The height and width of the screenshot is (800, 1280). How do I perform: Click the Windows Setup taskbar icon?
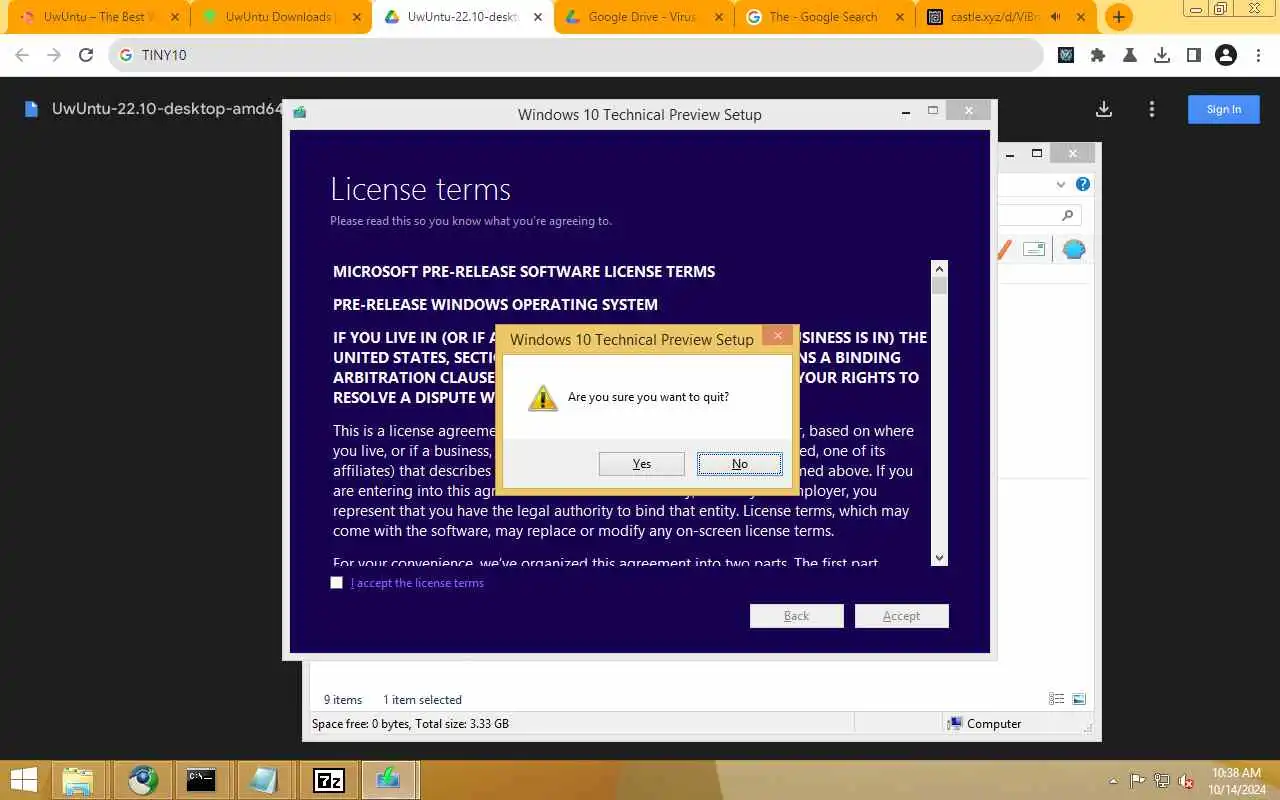click(388, 780)
